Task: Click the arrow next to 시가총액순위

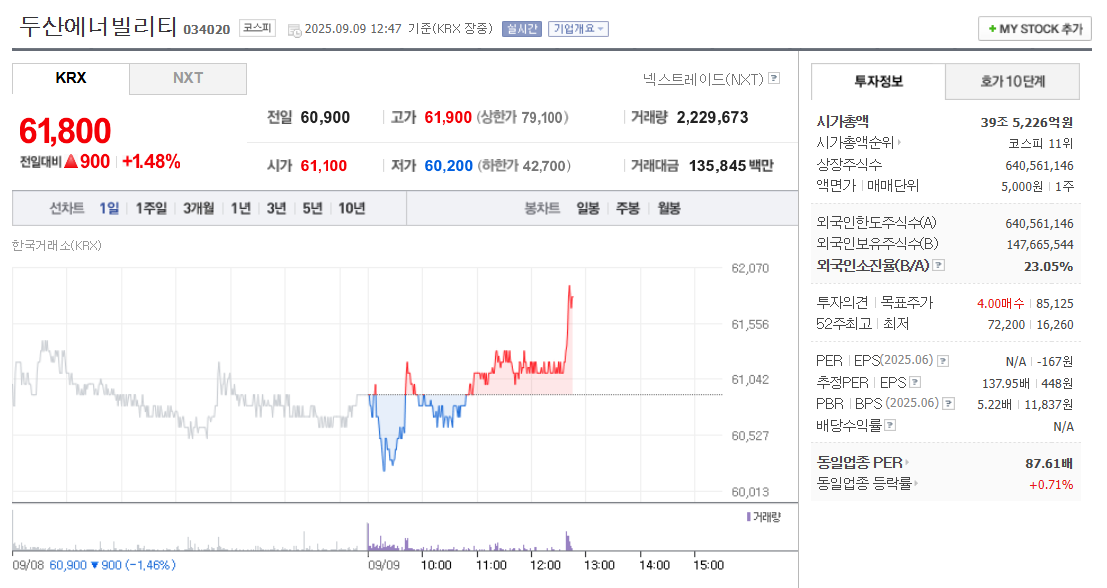Action: pos(899,143)
